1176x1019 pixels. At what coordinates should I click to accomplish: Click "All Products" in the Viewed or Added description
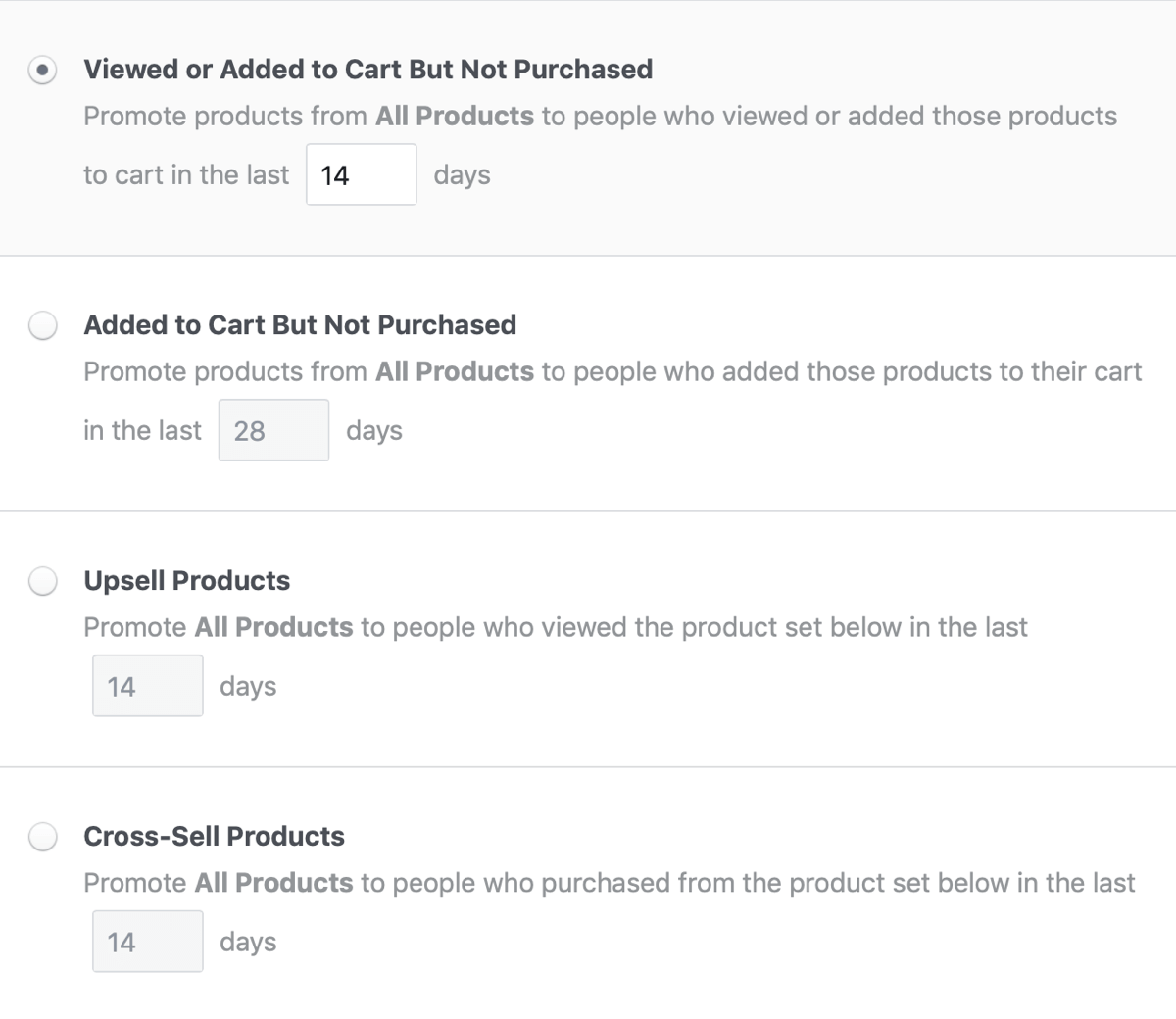coord(455,117)
